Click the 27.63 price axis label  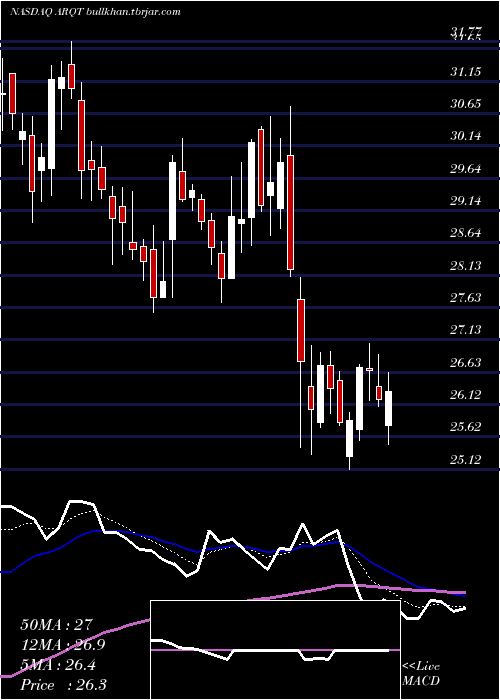(466, 298)
